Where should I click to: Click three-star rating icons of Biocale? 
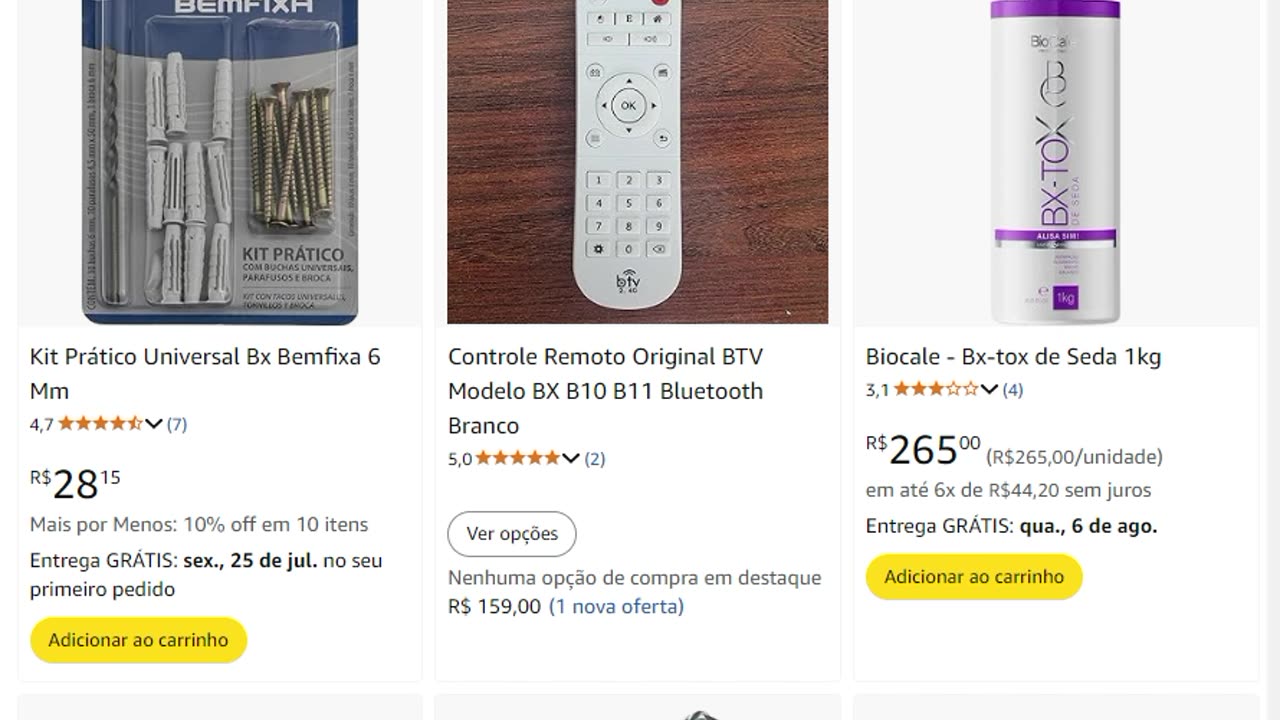(x=935, y=390)
